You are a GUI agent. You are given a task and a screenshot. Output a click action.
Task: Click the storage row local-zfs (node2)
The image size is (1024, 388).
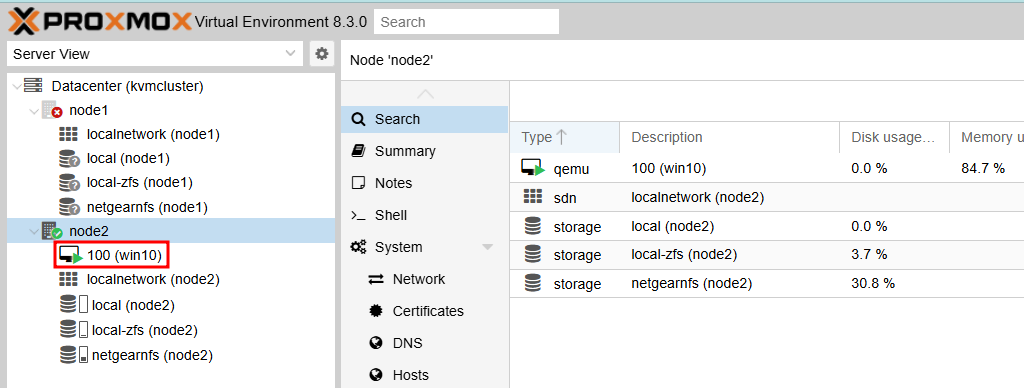pyautogui.click(x=767, y=254)
